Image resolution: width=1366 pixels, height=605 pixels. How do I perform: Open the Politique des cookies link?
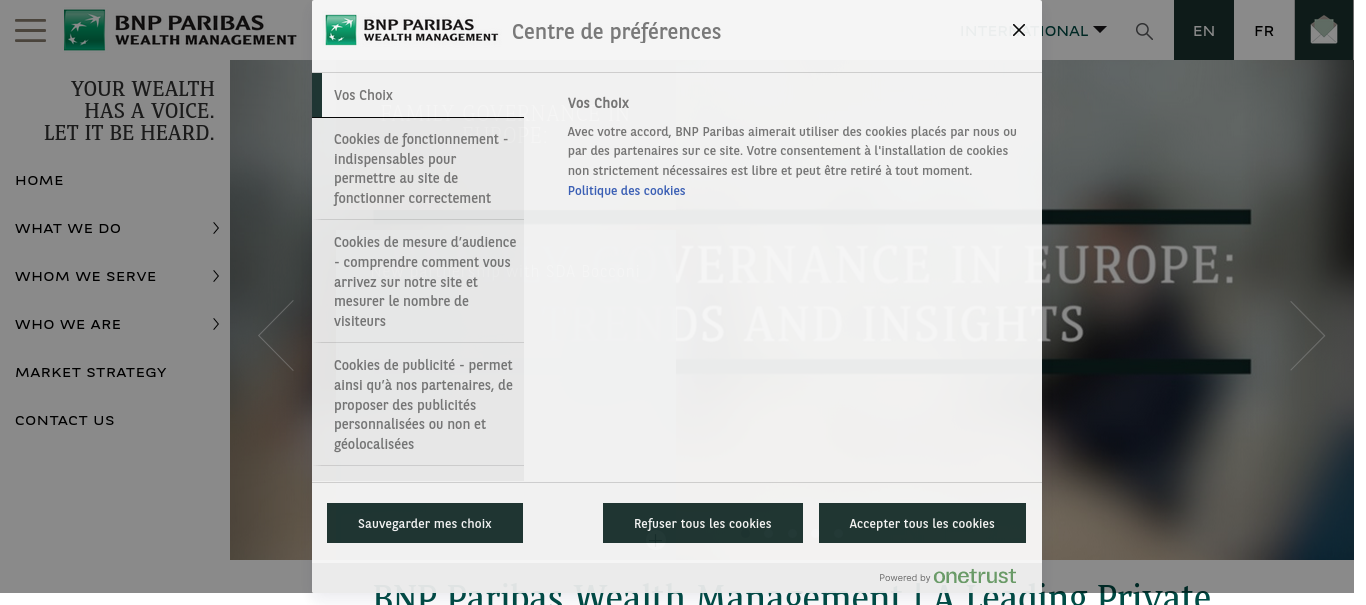626,191
